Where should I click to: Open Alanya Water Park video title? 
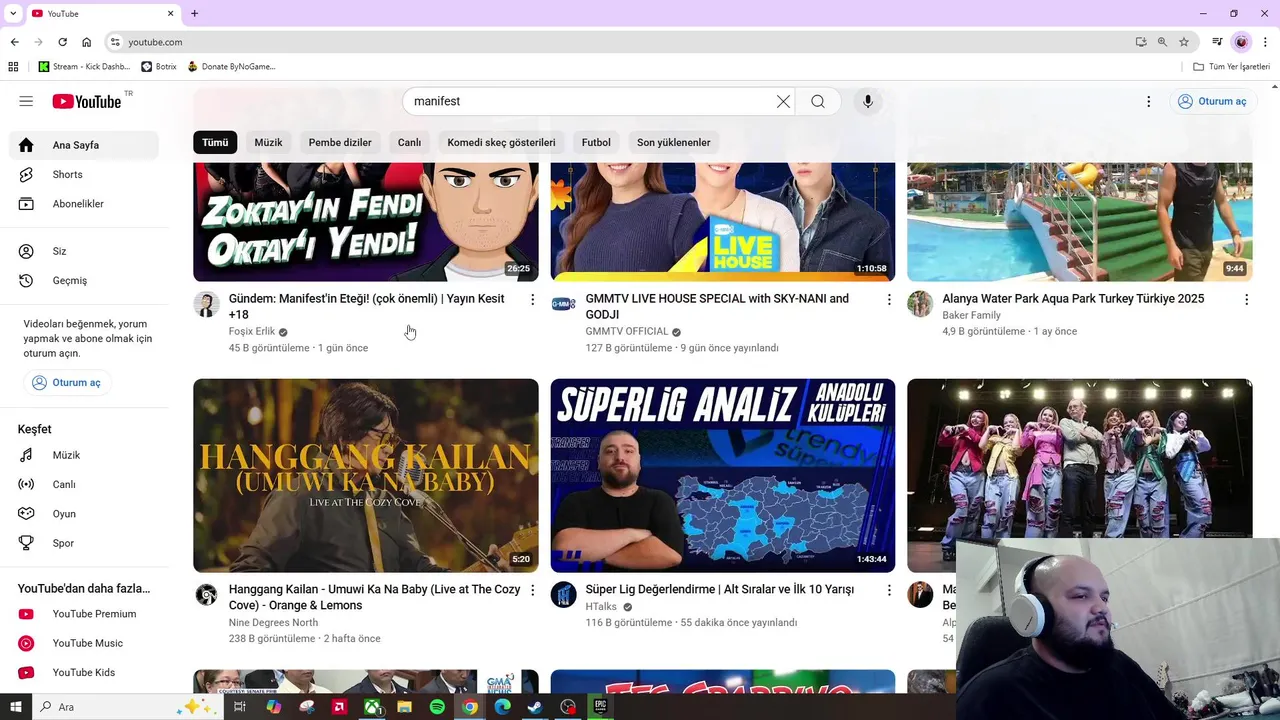pyautogui.click(x=1073, y=298)
